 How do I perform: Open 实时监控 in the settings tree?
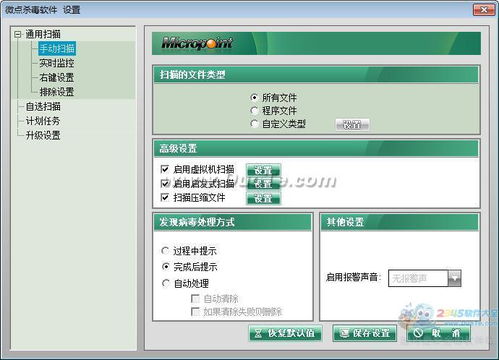57,63
